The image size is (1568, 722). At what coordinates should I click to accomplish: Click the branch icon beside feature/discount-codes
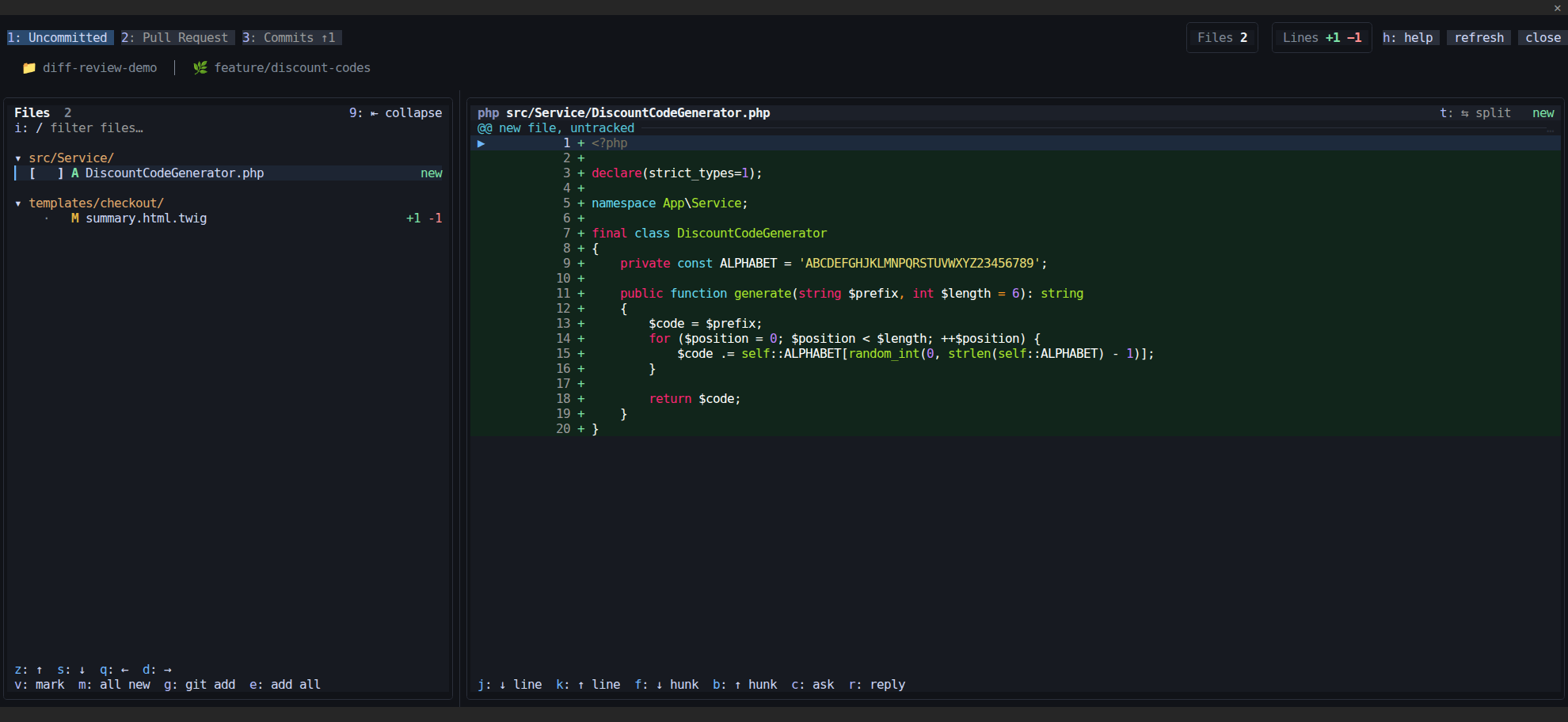click(200, 68)
